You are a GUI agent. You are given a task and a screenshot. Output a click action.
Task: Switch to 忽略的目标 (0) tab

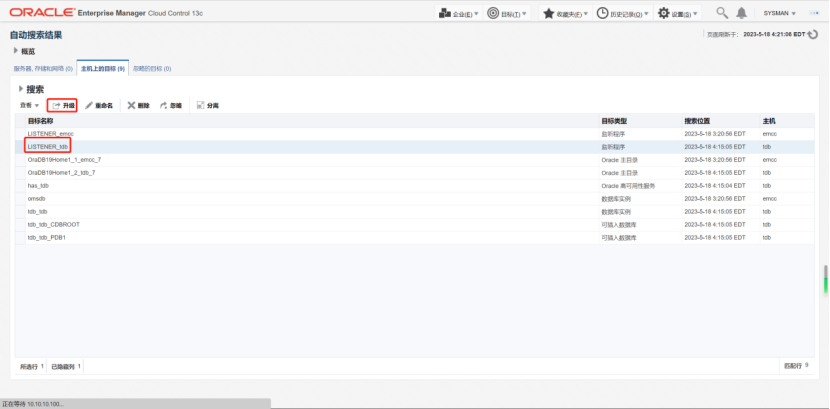tap(152, 68)
